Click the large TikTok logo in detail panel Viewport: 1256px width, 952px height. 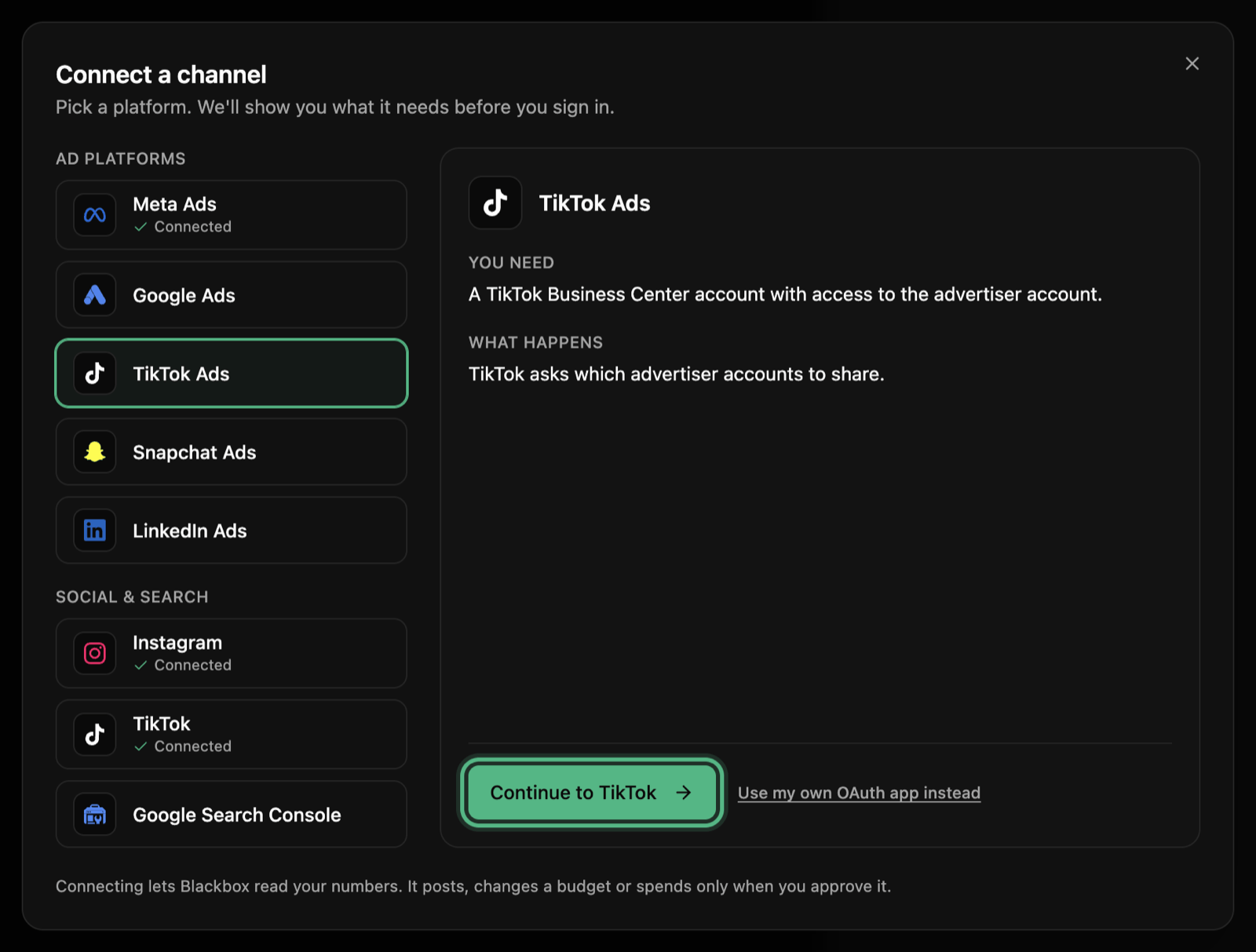coord(495,202)
